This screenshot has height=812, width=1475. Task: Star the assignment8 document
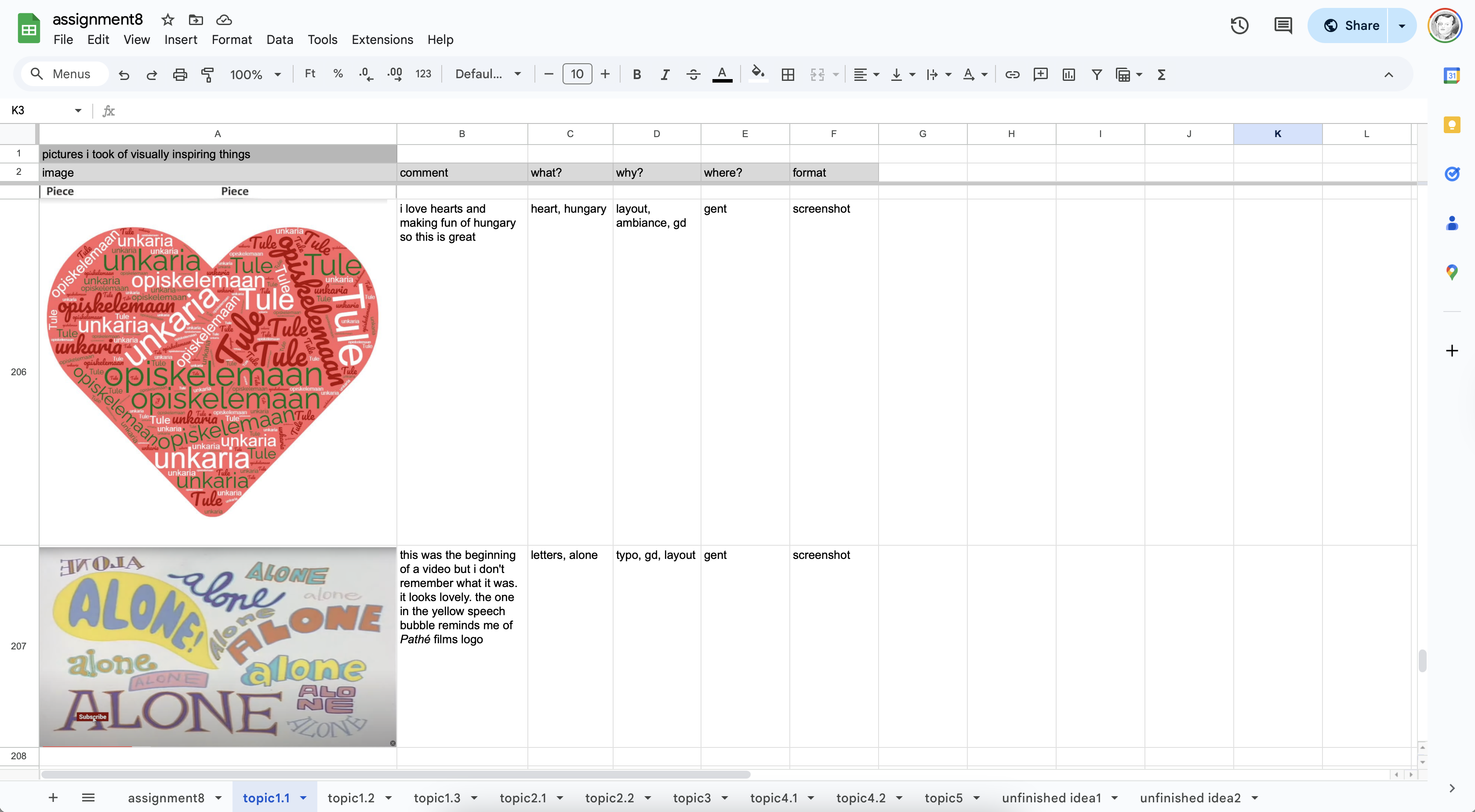167,20
